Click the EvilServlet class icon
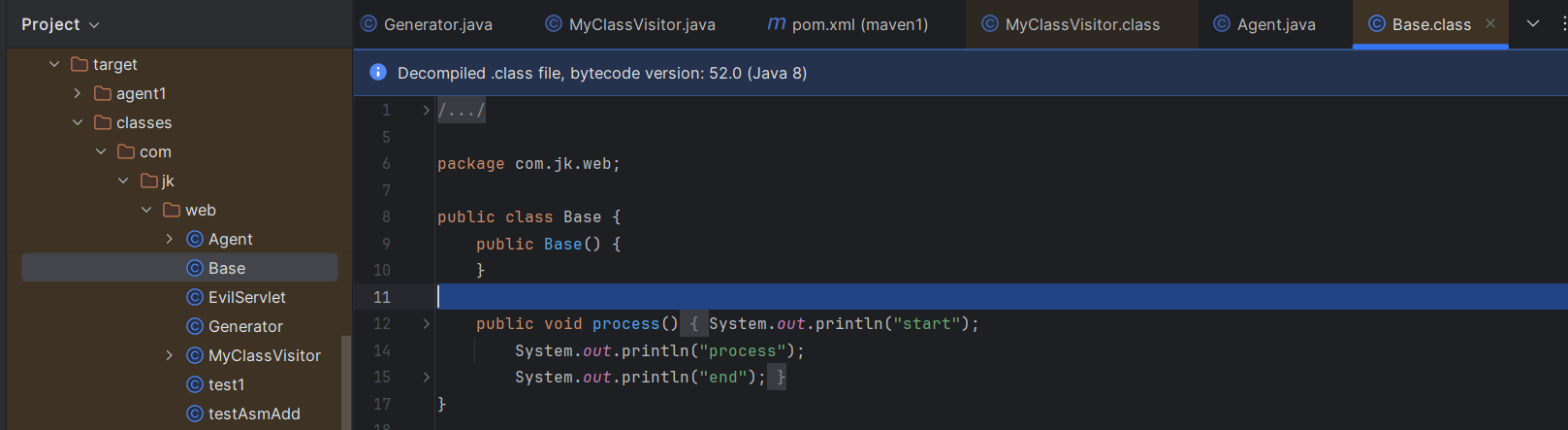The image size is (1568, 430). (195, 297)
